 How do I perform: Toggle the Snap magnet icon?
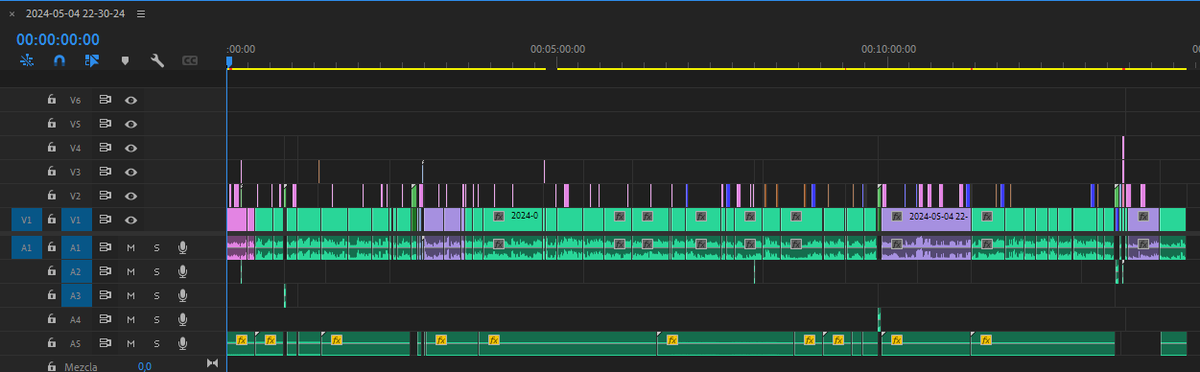(x=60, y=61)
